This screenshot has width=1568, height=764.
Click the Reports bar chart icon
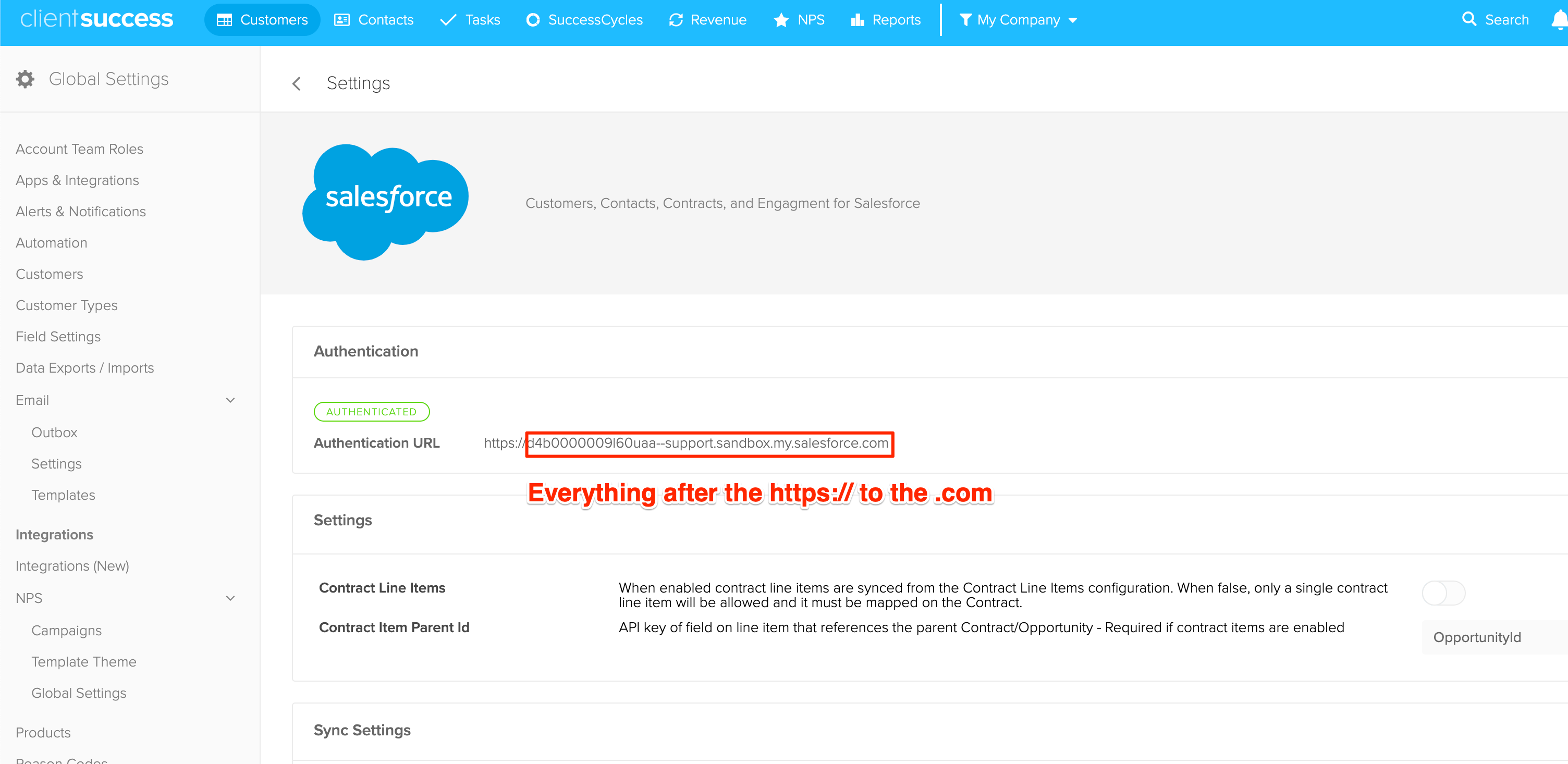pyautogui.click(x=857, y=20)
